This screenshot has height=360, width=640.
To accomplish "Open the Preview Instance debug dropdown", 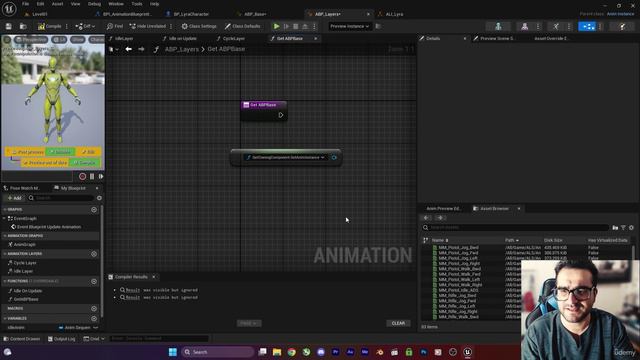I will click(349, 26).
